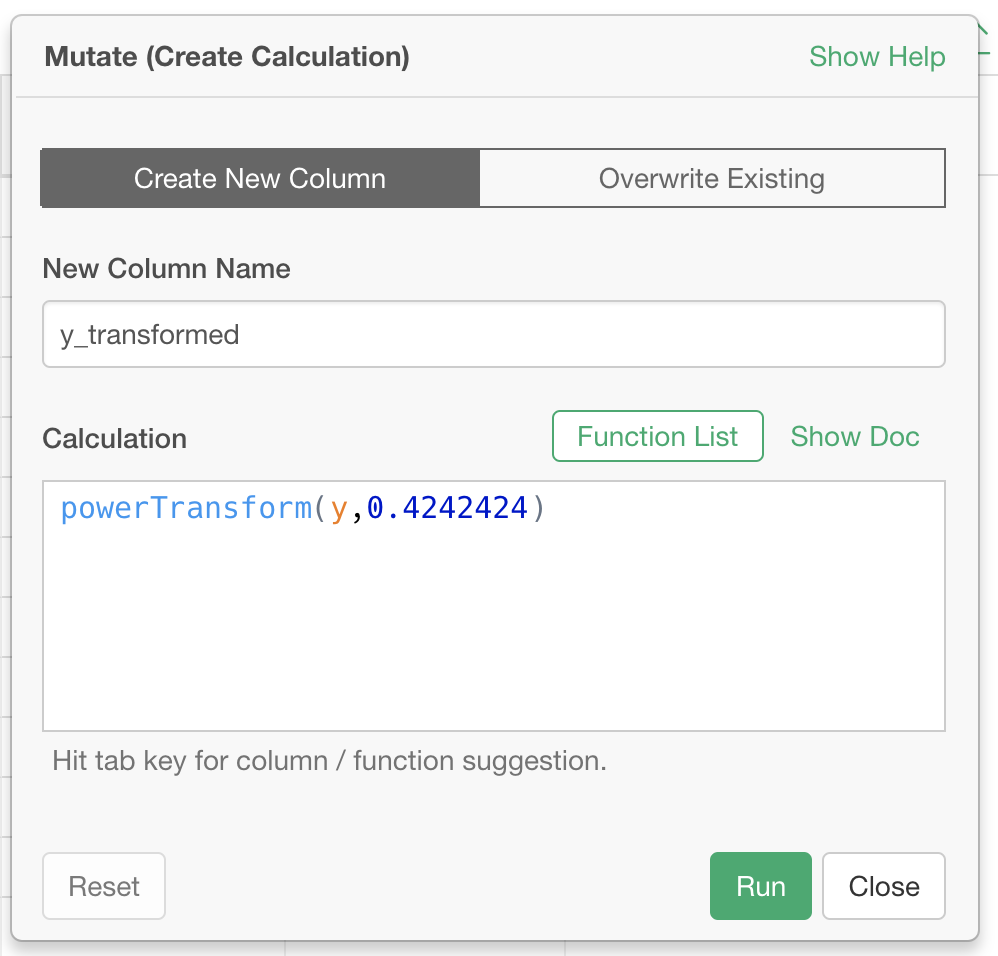This screenshot has width=998, height=956.
Task: Switch to Overwrite Existing mode
Action: (711, 179)
